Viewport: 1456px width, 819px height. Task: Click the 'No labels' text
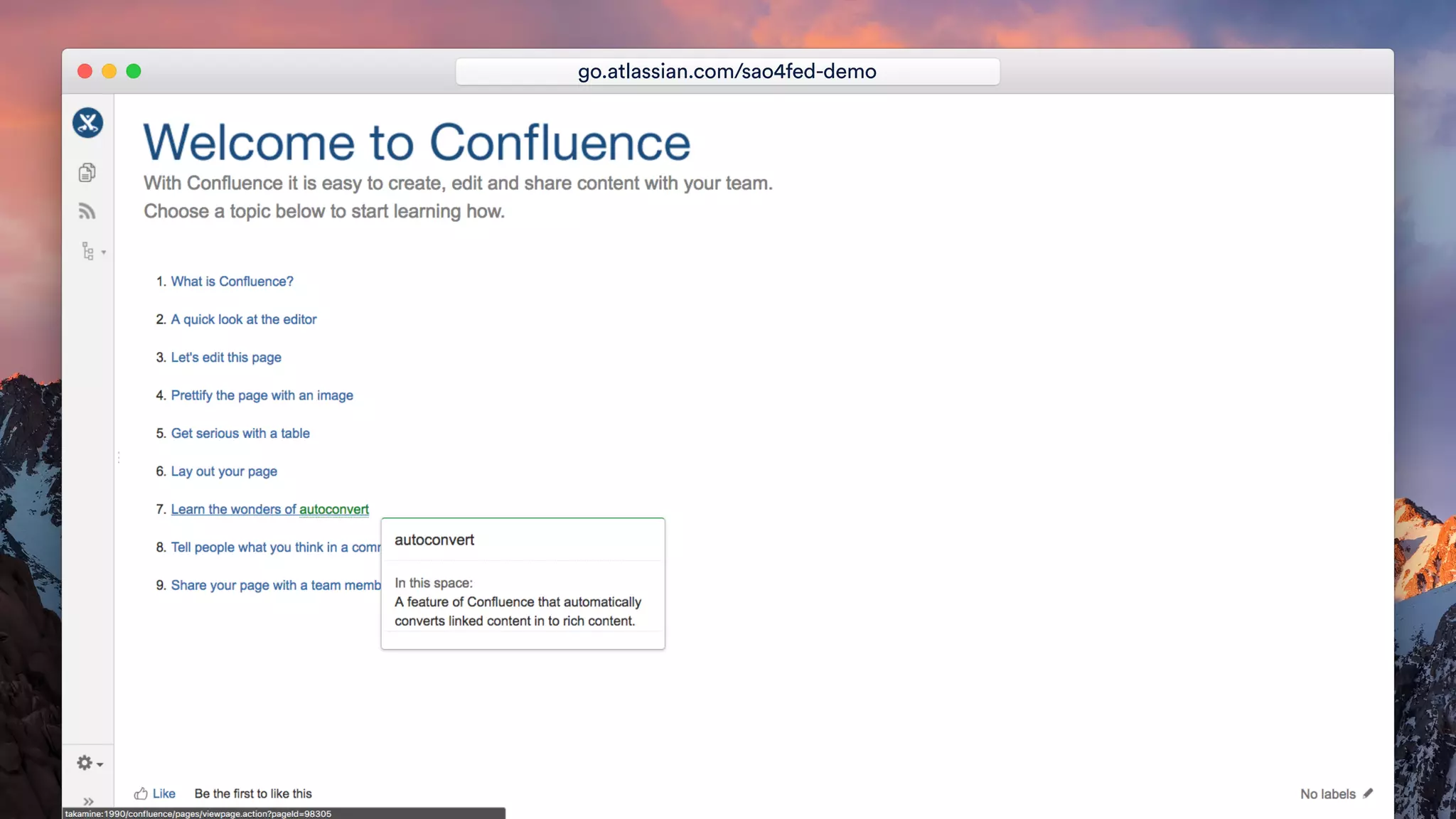[1327, 794]
